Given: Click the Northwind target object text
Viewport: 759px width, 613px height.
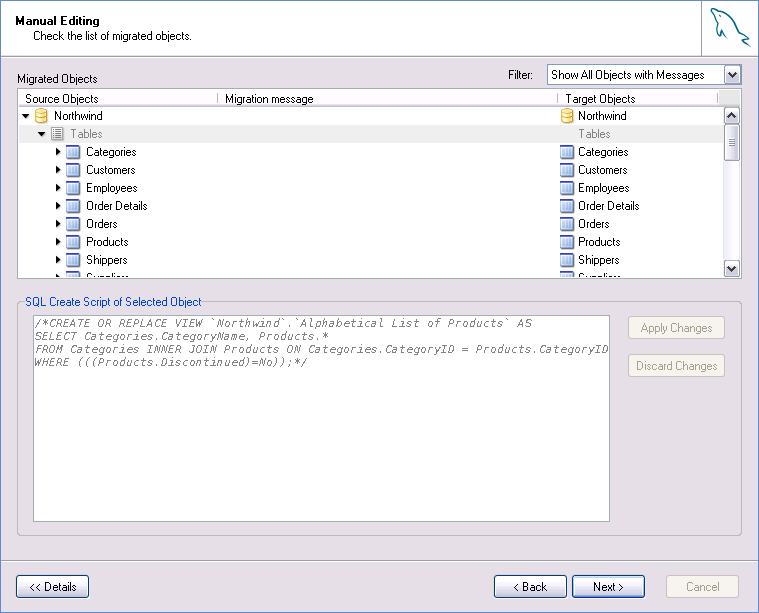Looking at the screenshot, I should click(x=602, y=116).
